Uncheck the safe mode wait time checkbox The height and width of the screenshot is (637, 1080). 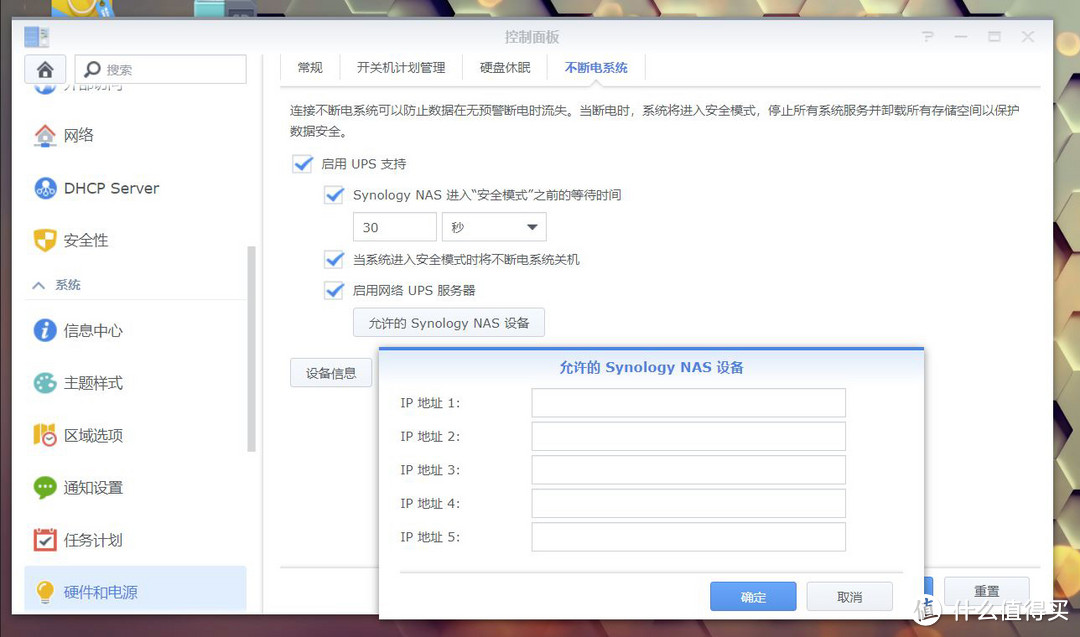click(334, 195)
